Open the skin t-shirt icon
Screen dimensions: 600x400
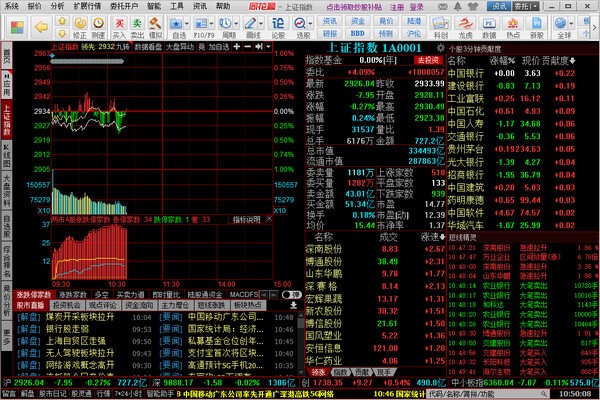[473, 7]
